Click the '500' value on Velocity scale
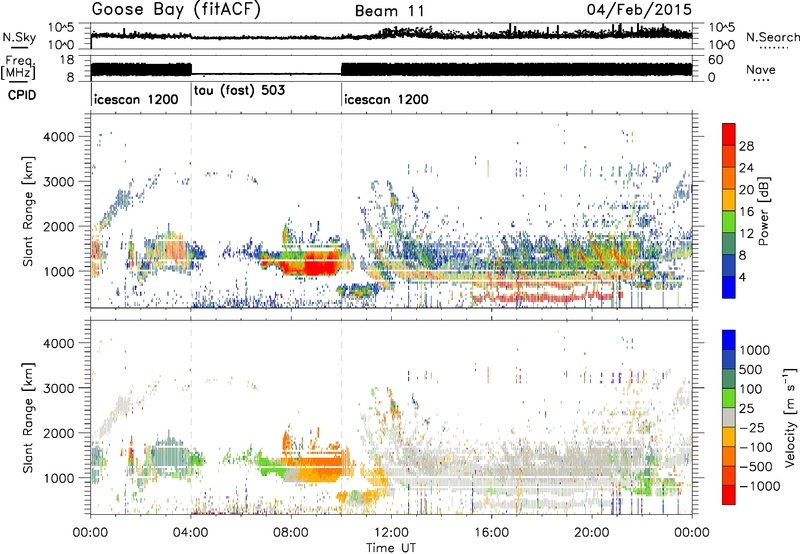This screenshot has height=554, width=800. [752, 370]
